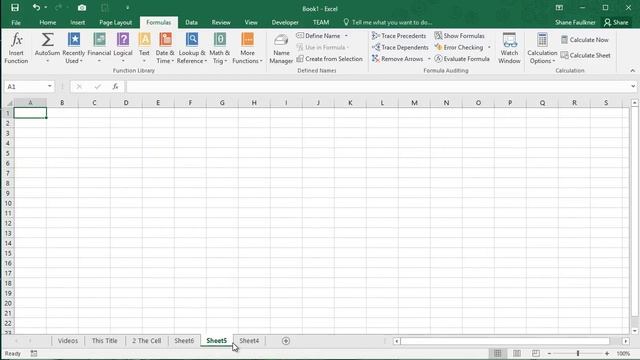Open Financial functions list
Screen dimensions: 640x360
pos(99,48)
